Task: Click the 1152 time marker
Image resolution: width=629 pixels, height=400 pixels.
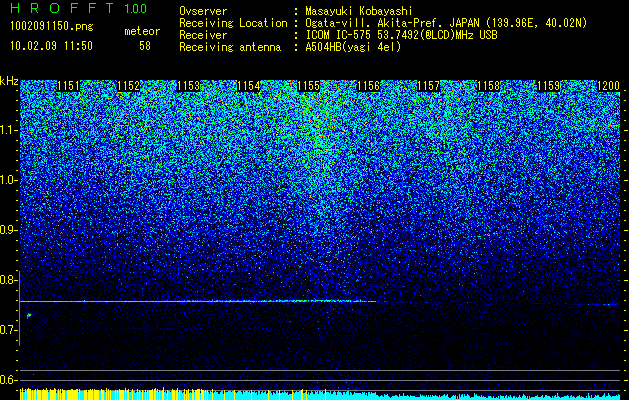Action: (x=129, y=86)
